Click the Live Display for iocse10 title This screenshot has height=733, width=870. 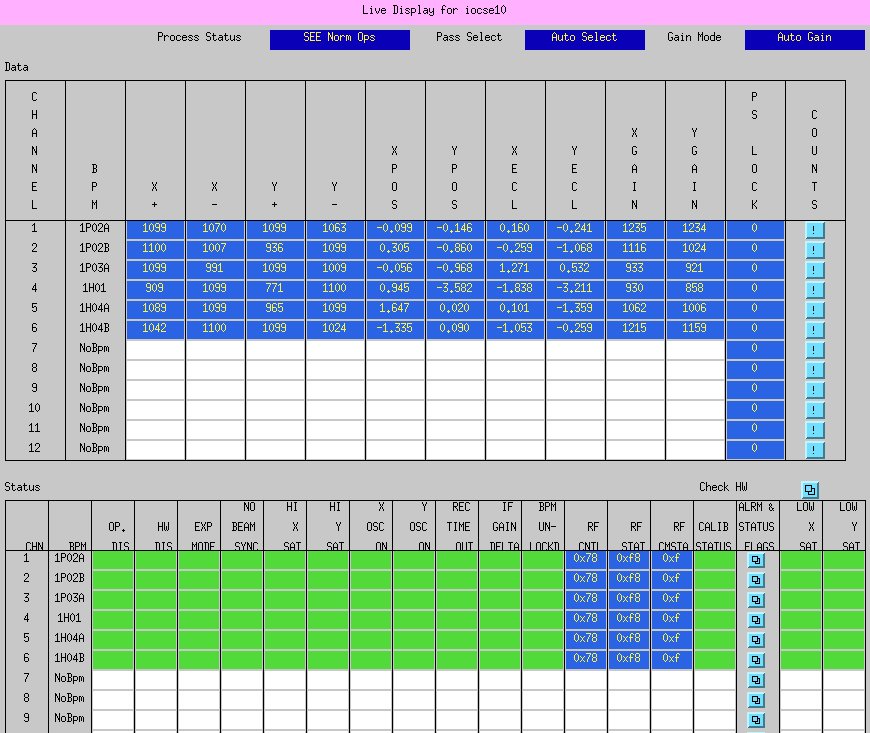(434, 10)
